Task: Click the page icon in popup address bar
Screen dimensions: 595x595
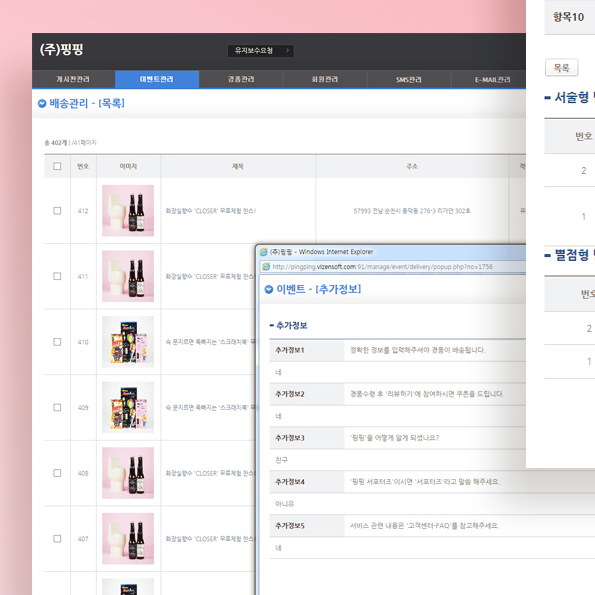Action: tap(266, 267)
